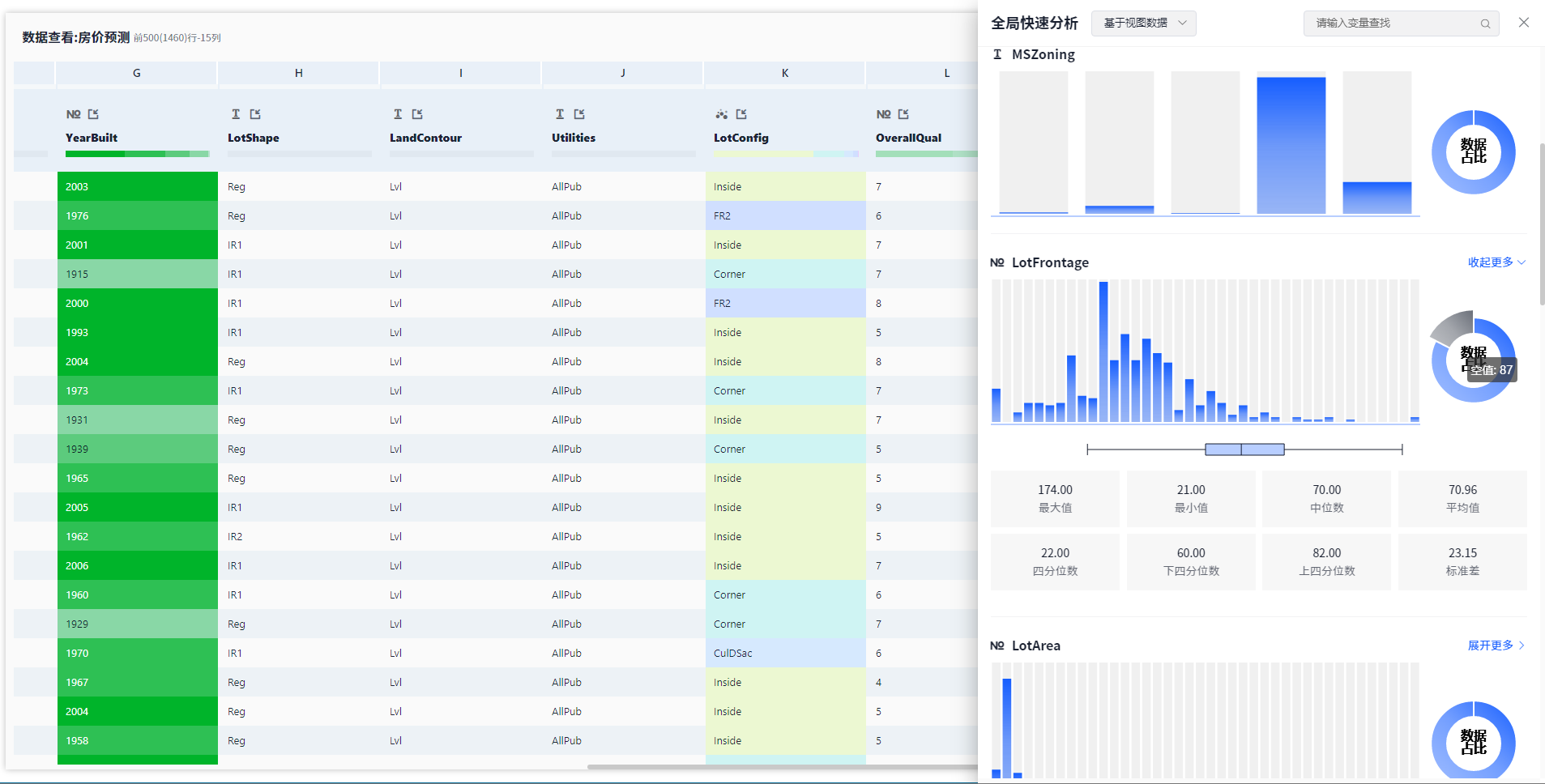Click the LotConfig category type icon
The height and width of the screenshot is (784, 1545).
[x=721, y=114]
